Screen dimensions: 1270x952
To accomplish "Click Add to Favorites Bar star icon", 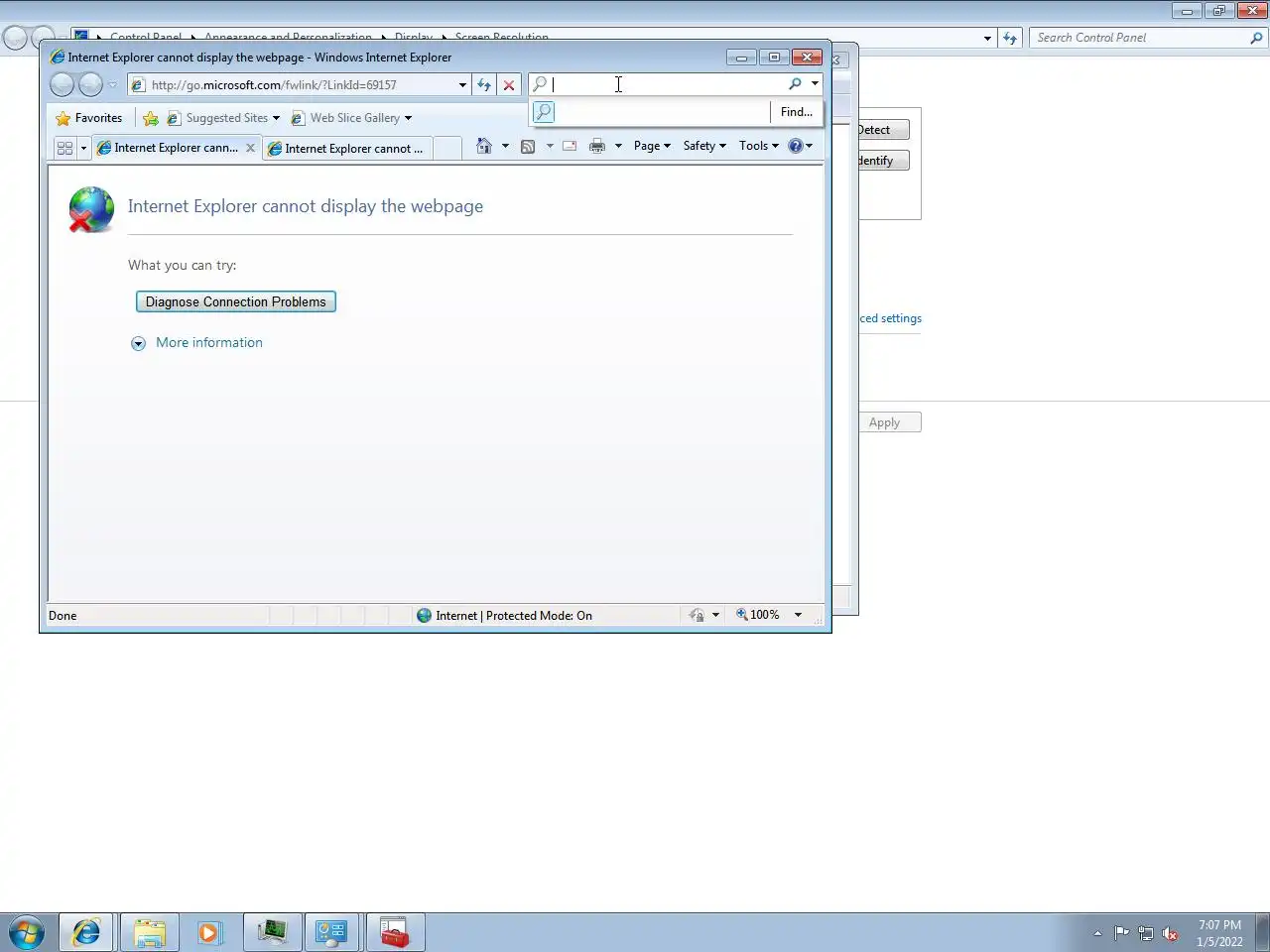I will point(151,118).
